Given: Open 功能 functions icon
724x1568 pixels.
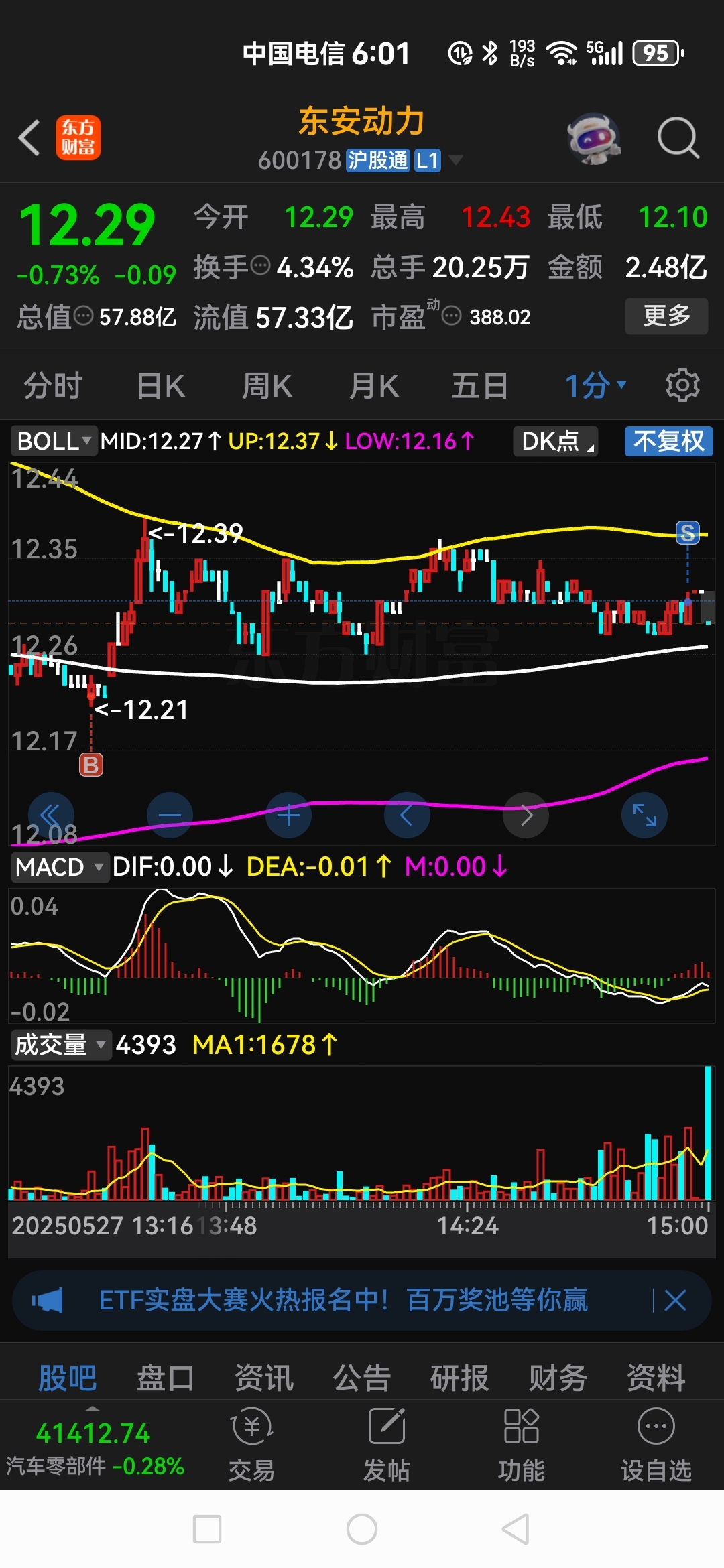Looking at the screenshot, I should click(x=522, y=1444).
